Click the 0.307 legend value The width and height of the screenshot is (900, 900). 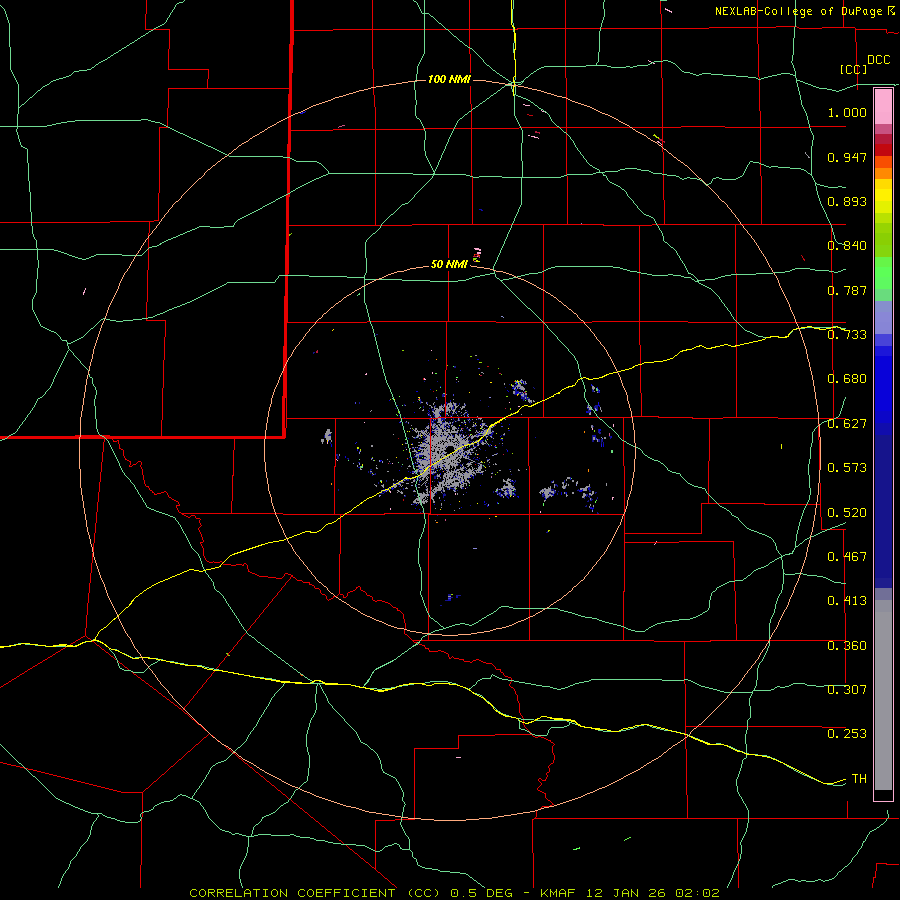pos(847,690)
